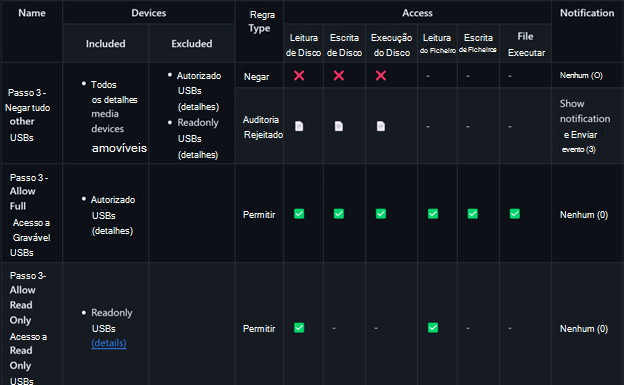Click the 'Auditoria Rejeitado' rule type cell
This screenshot has height=385, width=624.
(x=263, y=127)
